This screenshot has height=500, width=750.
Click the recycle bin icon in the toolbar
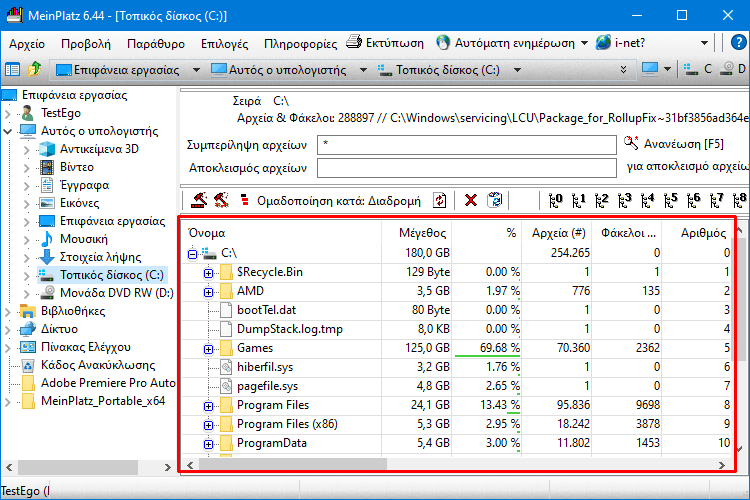495,200
